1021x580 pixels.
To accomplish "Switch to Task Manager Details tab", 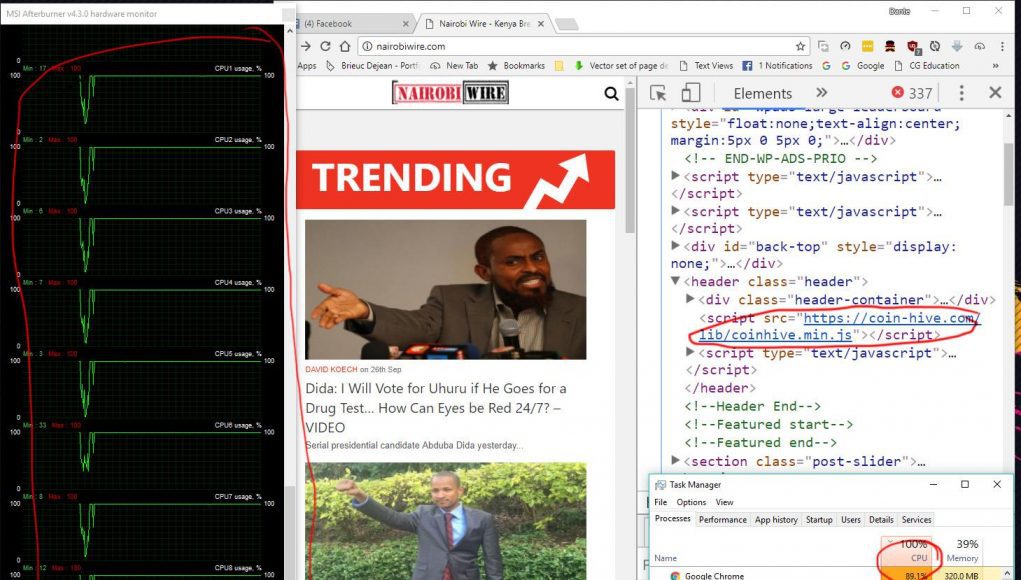I will click(x=880, y=519).
